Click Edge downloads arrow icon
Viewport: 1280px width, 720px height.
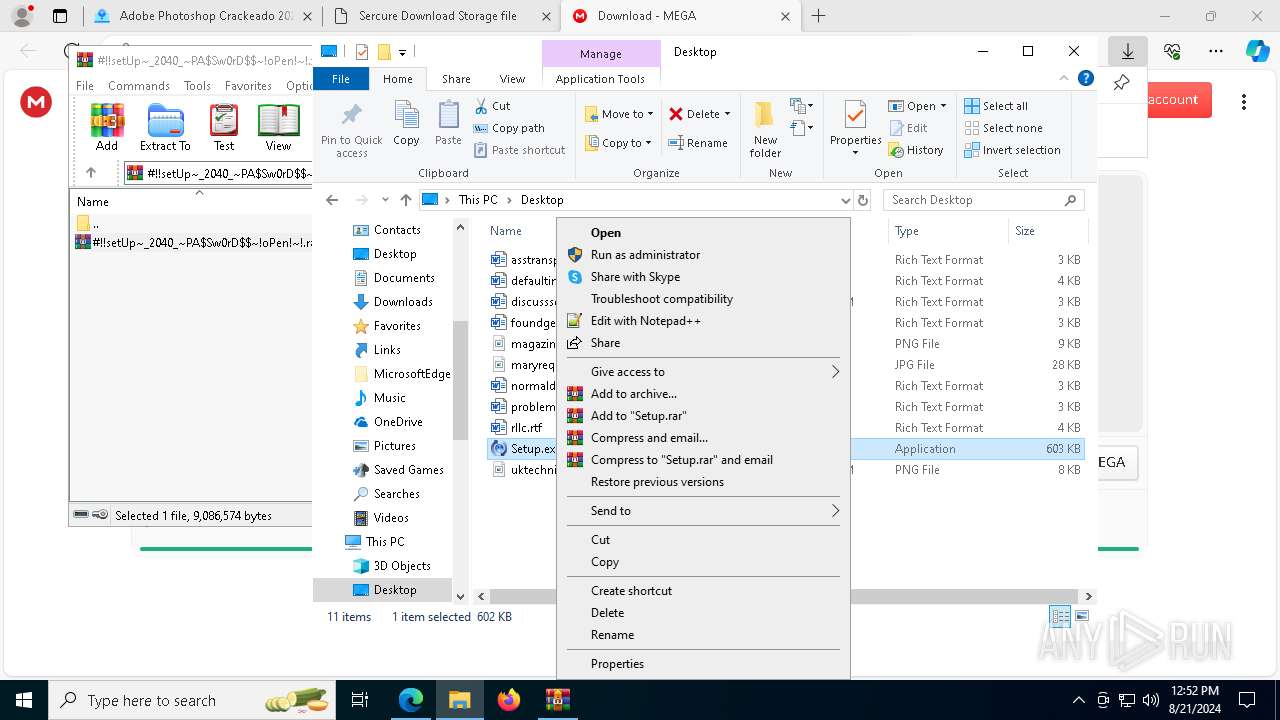pos(1128,51)
